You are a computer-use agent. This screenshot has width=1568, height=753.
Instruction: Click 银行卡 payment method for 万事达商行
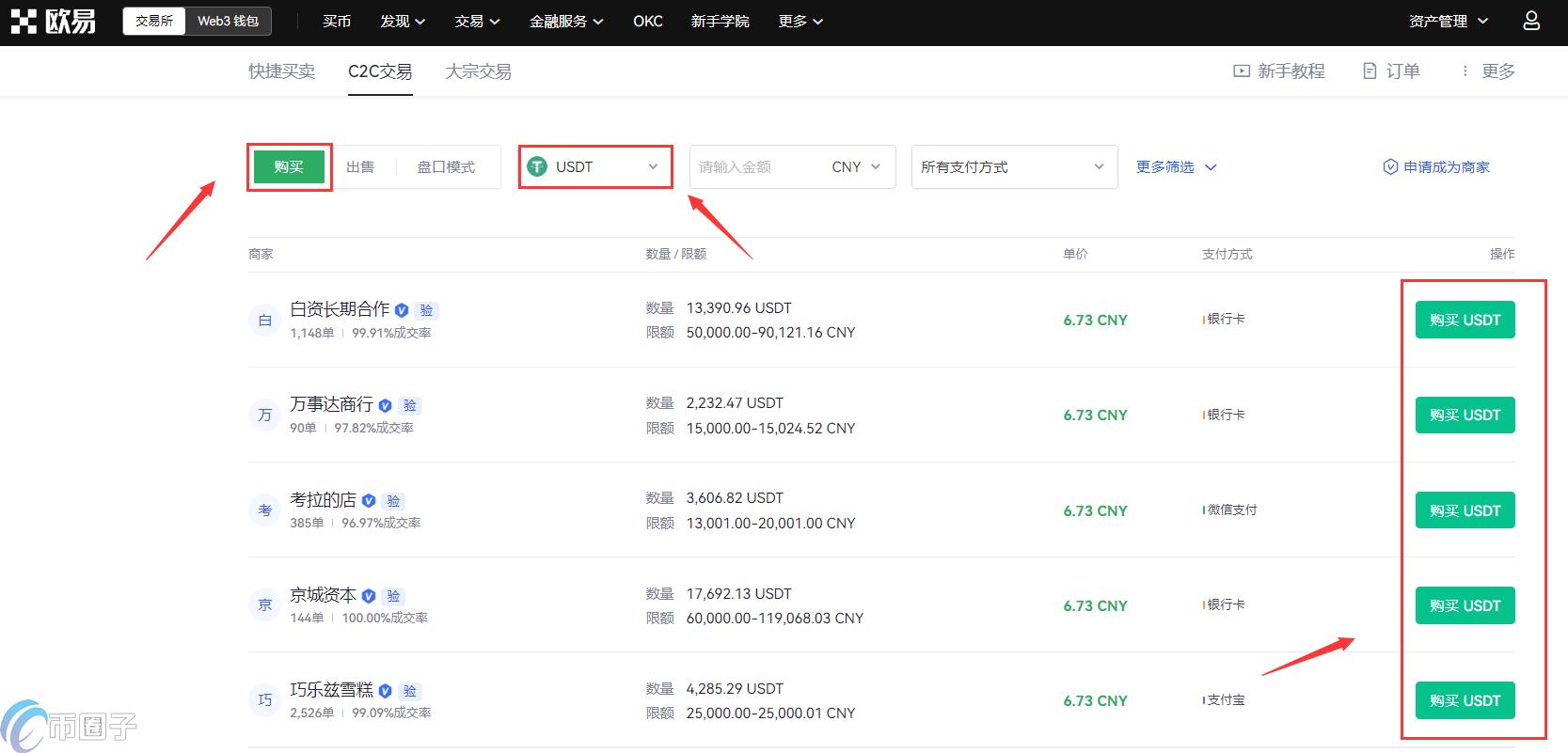(x=1227, y=415)
